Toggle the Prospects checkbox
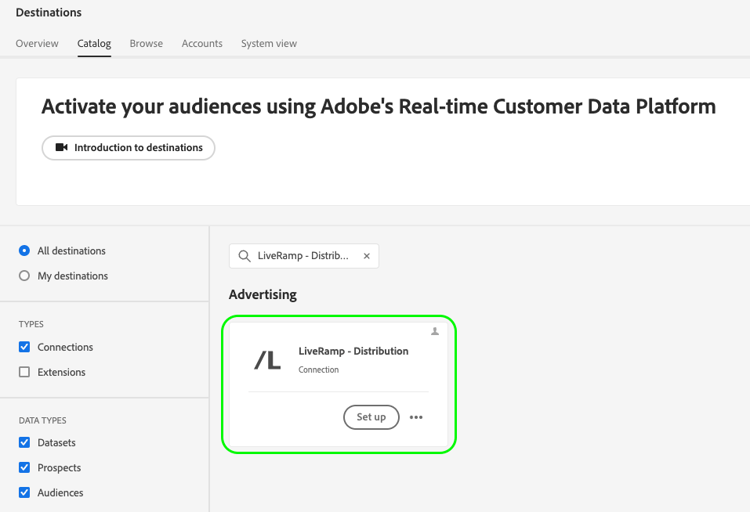This screenshot has width=750, height=512. coord(24,467)
